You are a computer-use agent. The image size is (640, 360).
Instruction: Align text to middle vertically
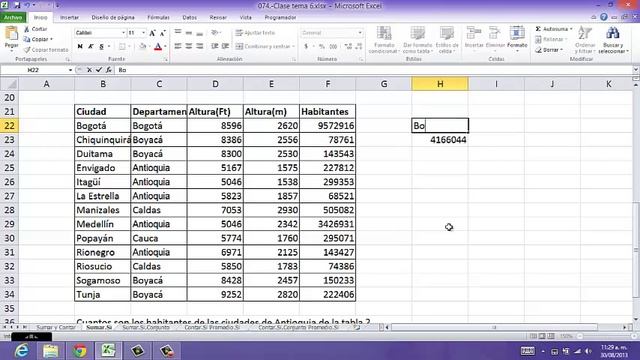pos(189,33)
